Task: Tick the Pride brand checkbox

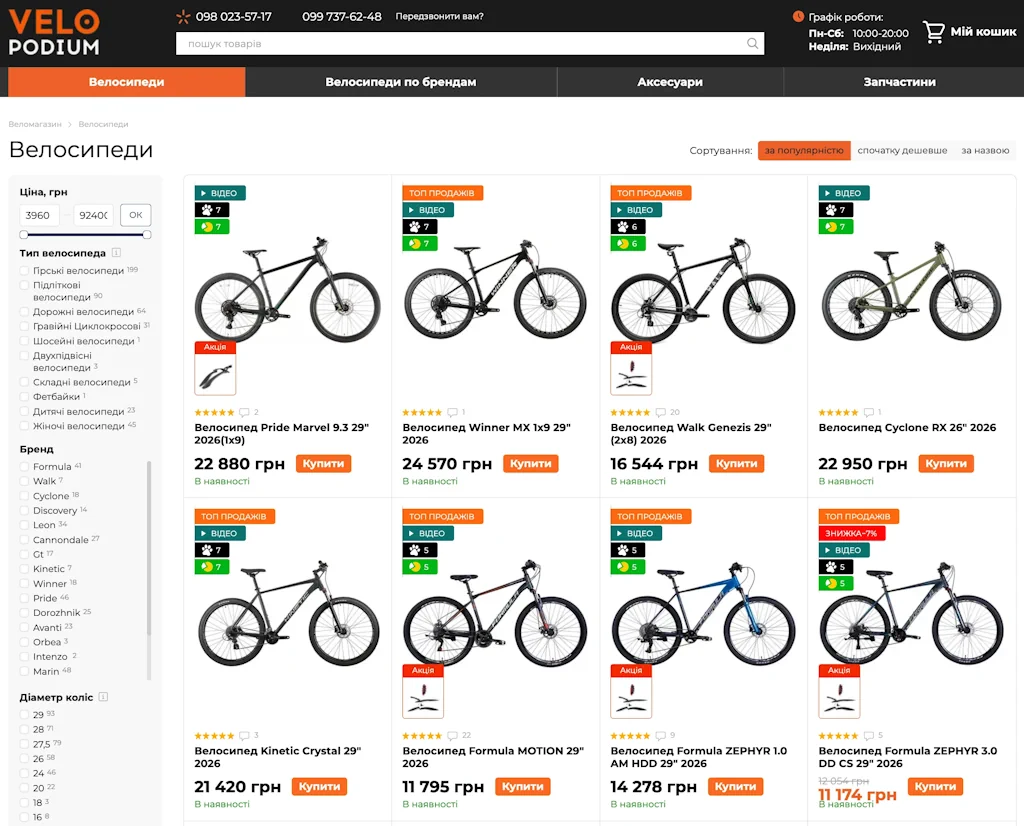Action: pyautogui.click(x=24, y=598)
